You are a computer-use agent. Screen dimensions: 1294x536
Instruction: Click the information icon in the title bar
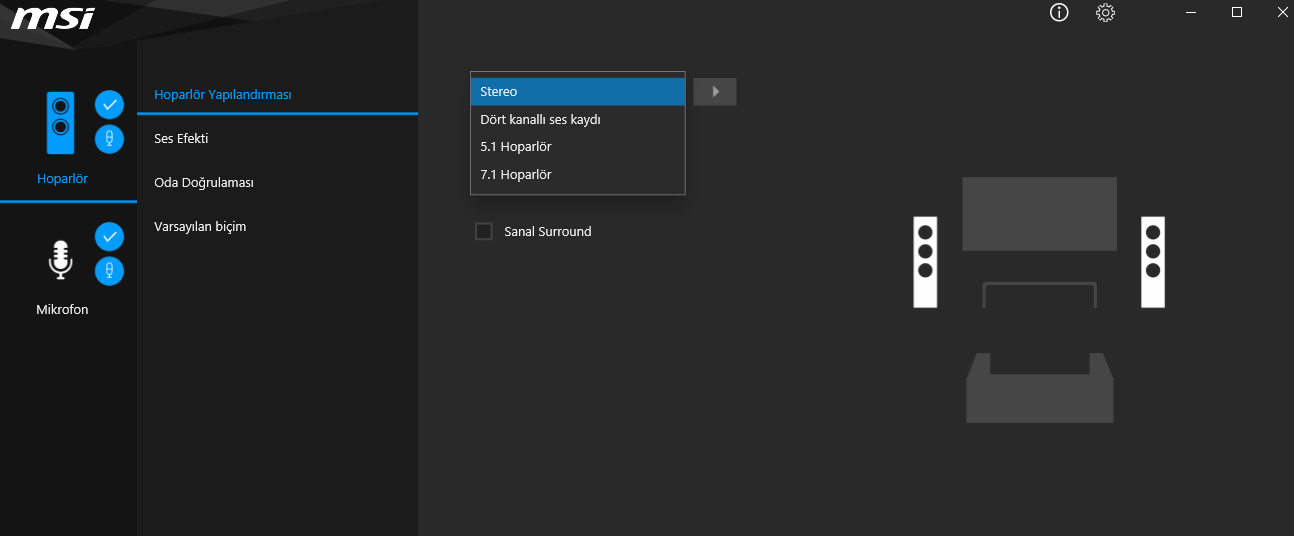coord(1059,13)
